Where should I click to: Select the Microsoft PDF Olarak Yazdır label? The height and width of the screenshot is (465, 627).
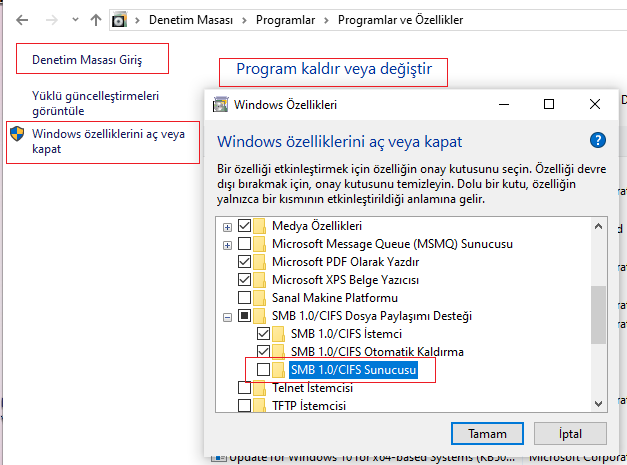tap(345, 262)
